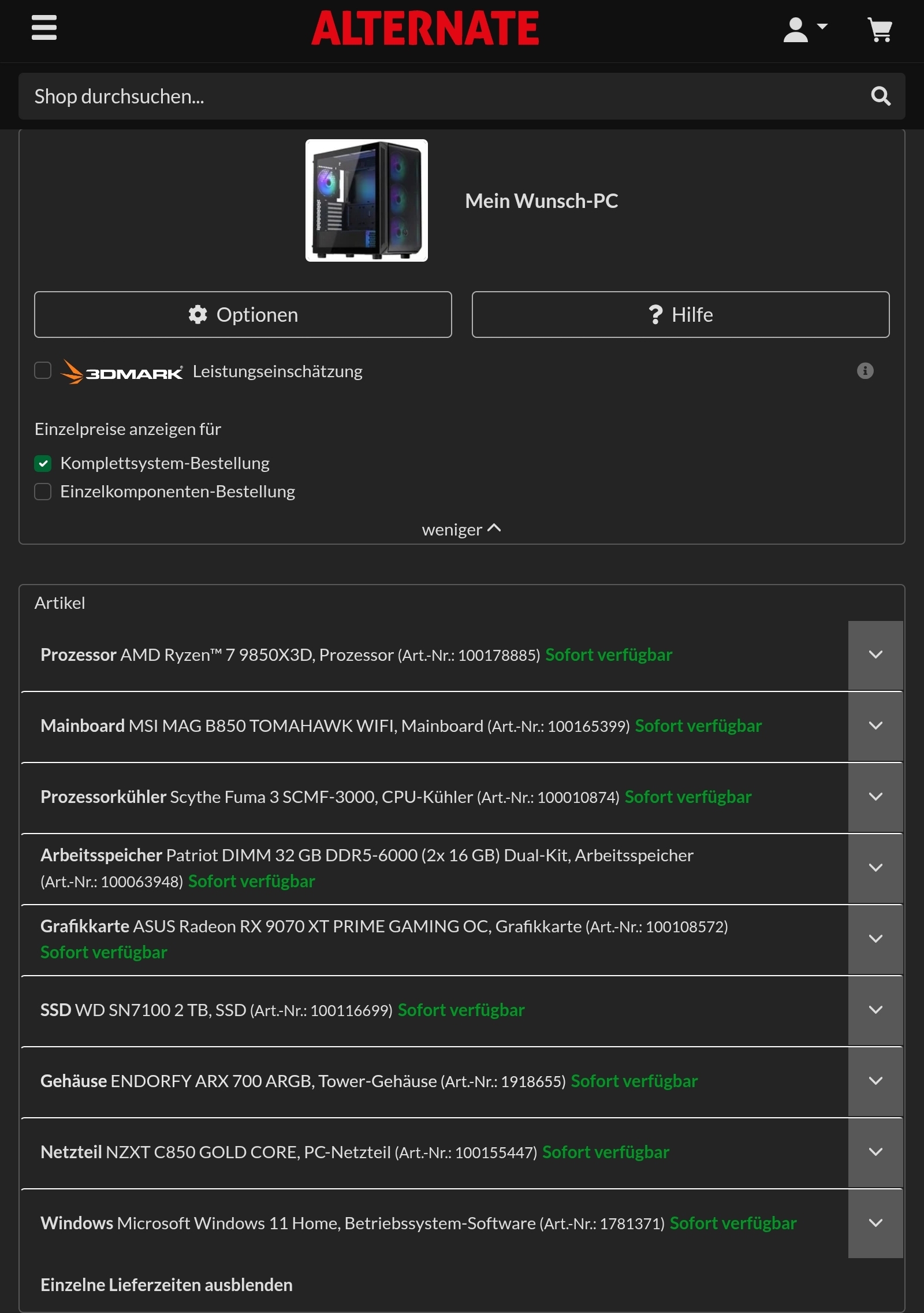Expand the Prozessor AMD Ryzen row

(875, 654)
